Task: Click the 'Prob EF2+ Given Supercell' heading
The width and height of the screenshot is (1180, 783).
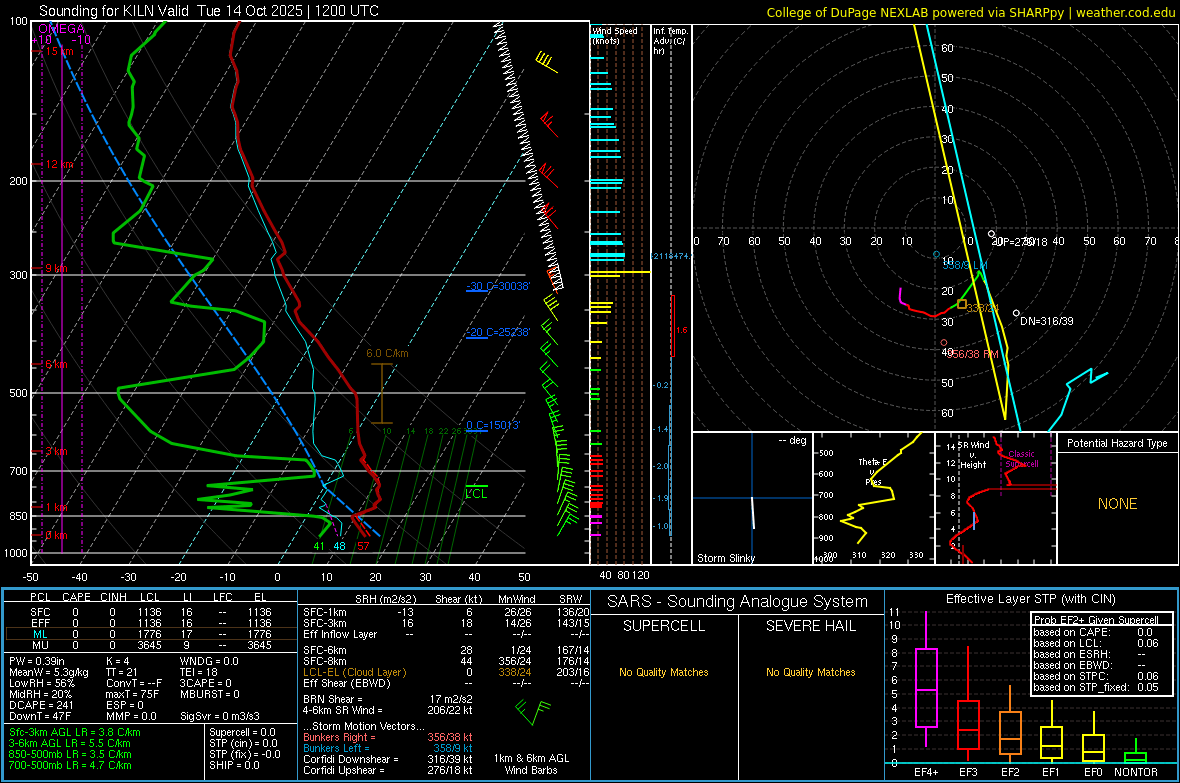Action: pos(1096,620)
